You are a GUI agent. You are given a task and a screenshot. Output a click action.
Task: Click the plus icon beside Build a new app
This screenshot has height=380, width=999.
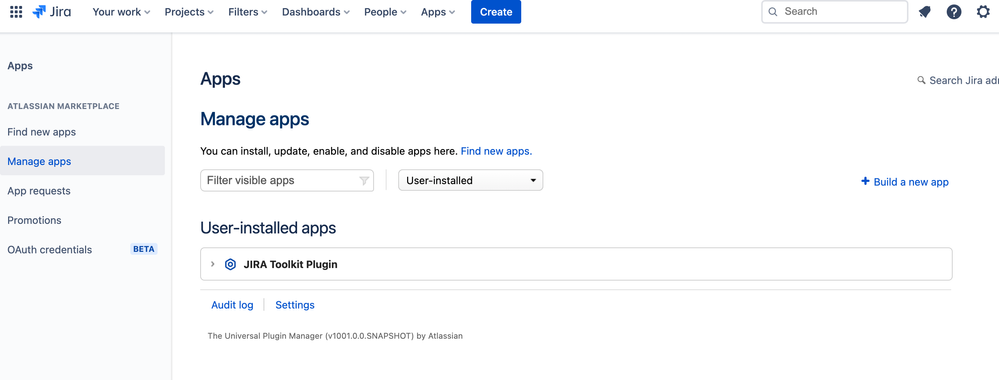coord(865,181)
